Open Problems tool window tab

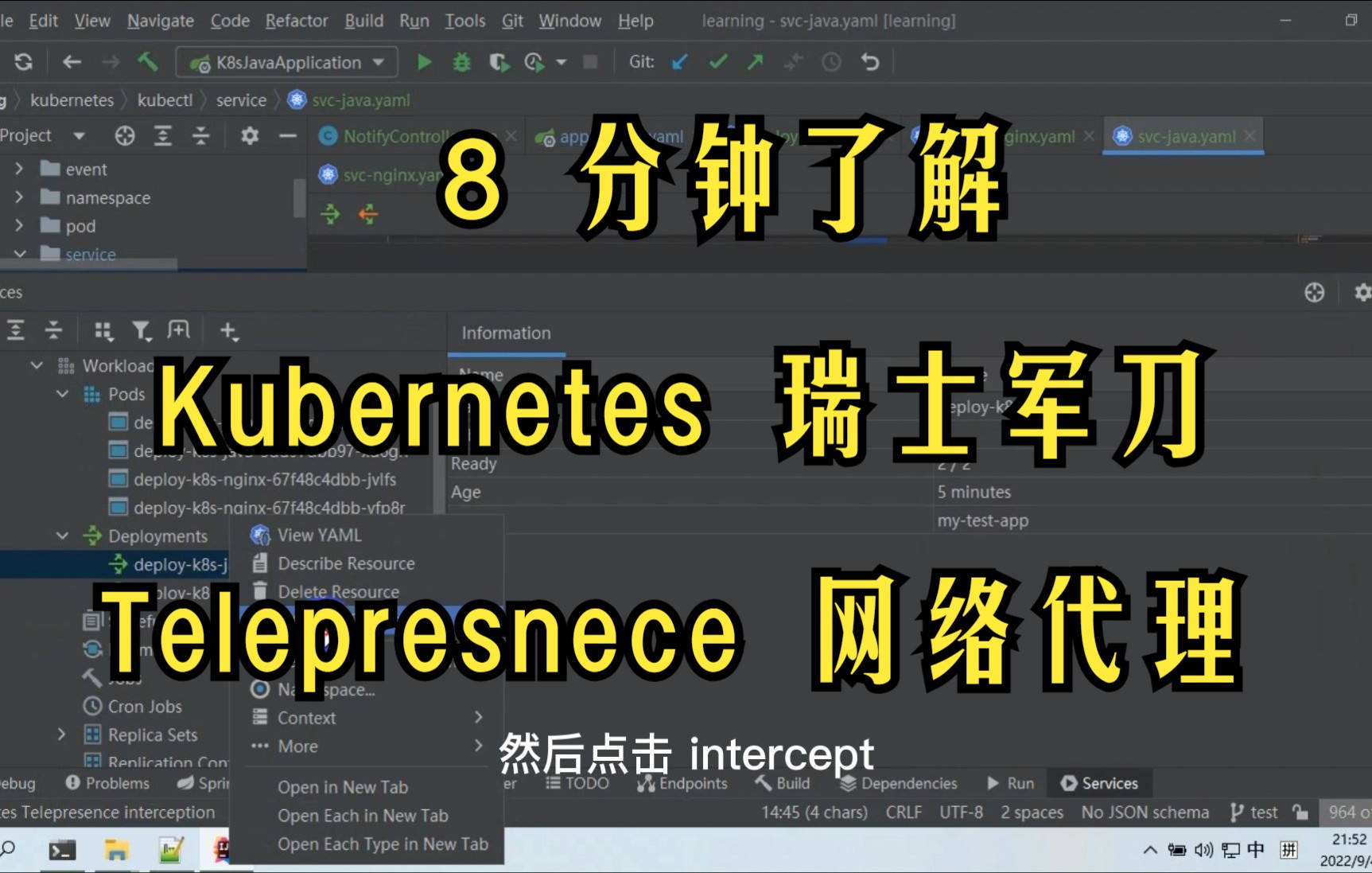pos(107,783)
